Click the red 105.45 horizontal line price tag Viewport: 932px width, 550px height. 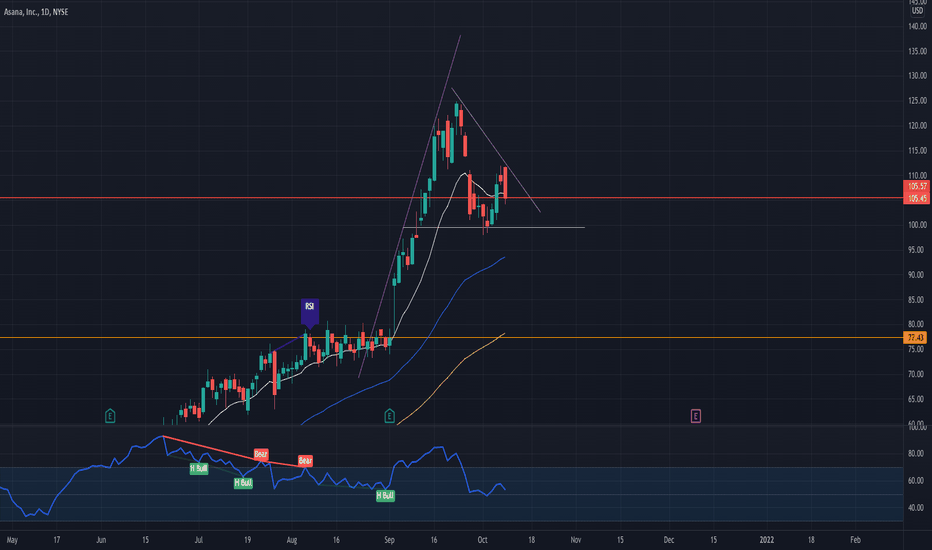click(x=917, y=199)
